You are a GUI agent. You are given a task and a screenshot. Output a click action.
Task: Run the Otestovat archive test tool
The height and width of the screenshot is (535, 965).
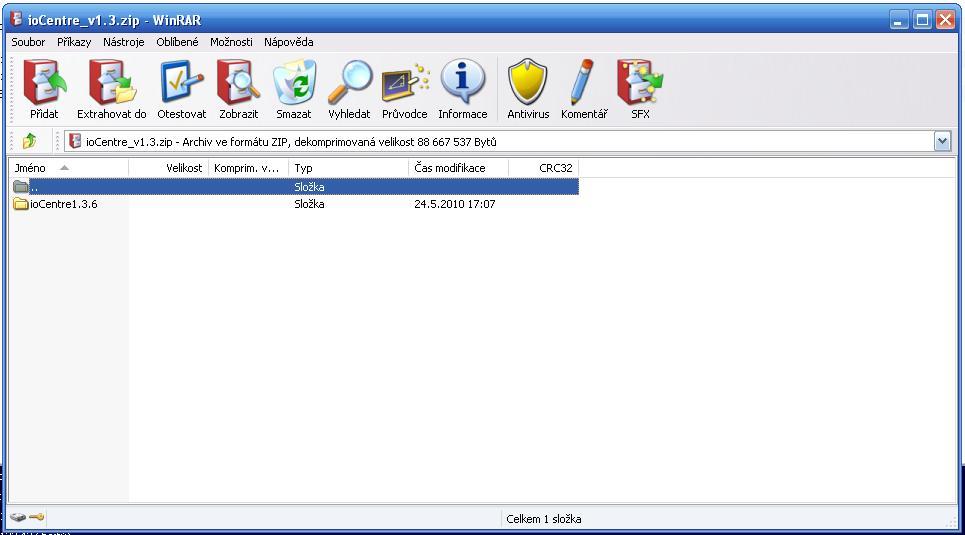point(181,88)
